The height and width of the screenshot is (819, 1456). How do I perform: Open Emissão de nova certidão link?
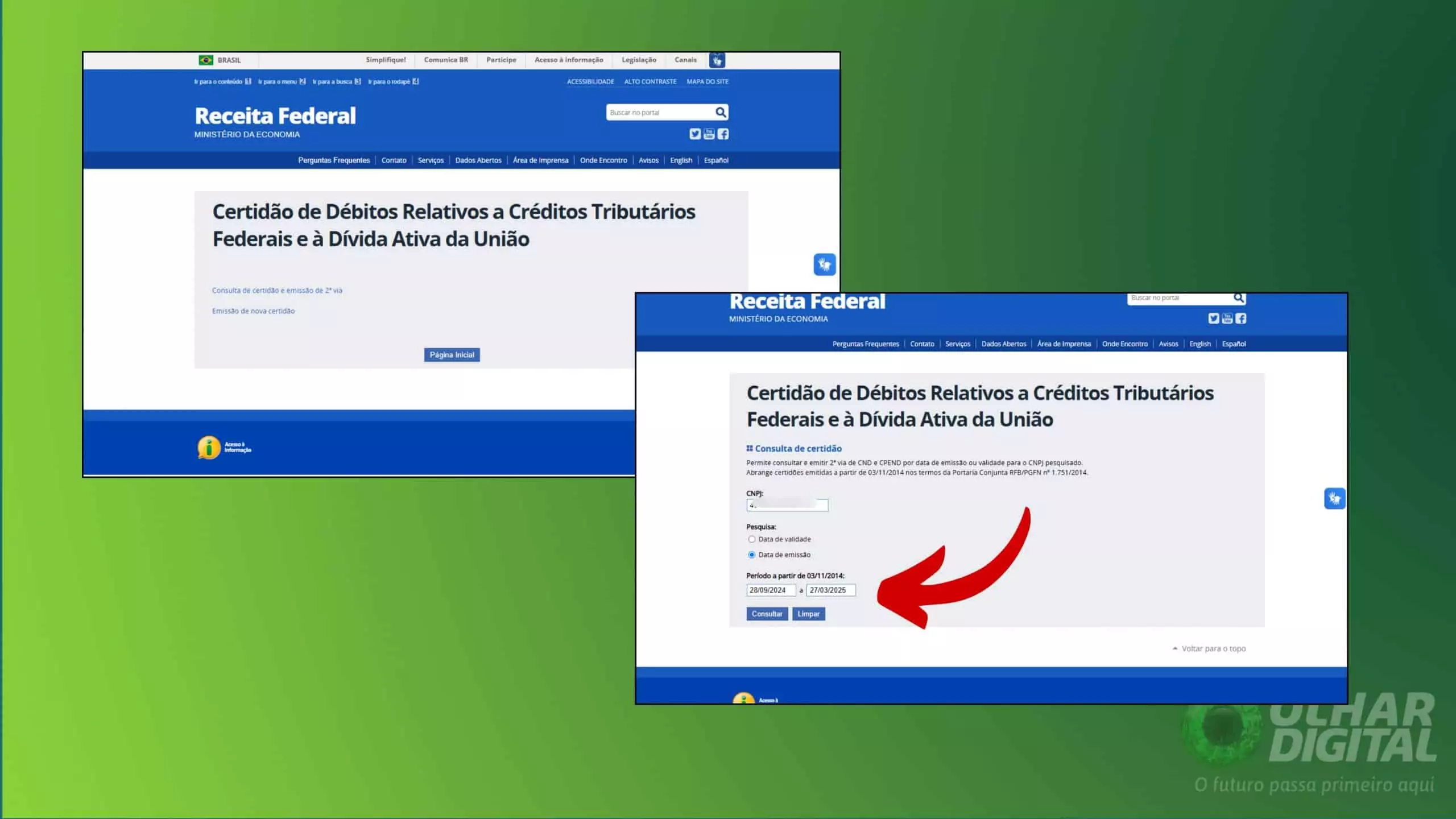[x=253, y=311]
